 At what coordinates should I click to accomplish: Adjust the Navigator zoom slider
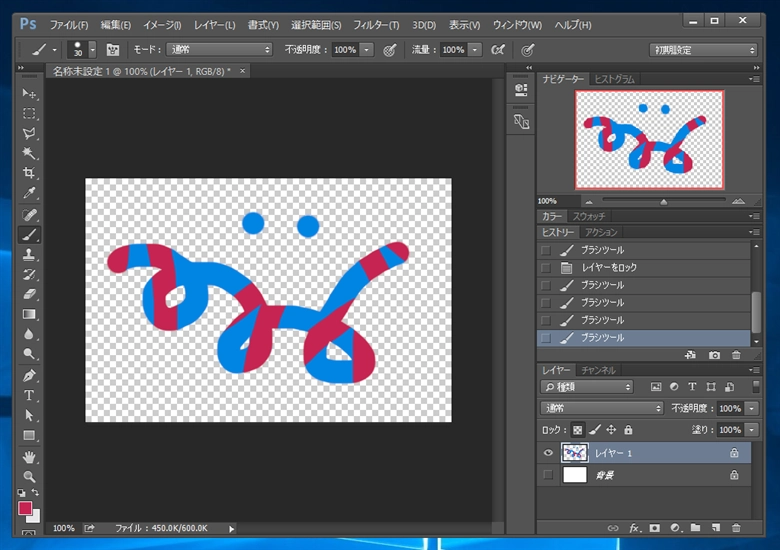pos(664,201)
